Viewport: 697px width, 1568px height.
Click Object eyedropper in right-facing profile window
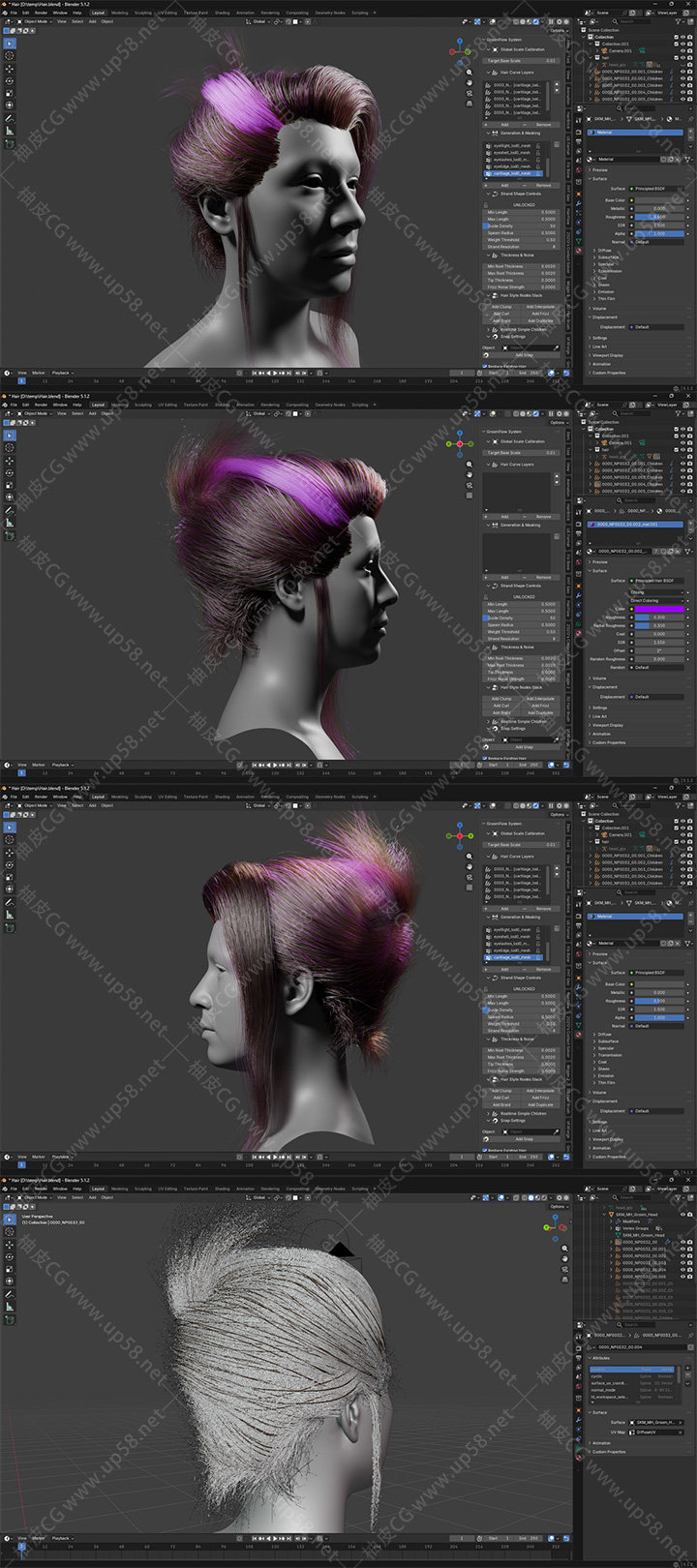click(556, 739)
